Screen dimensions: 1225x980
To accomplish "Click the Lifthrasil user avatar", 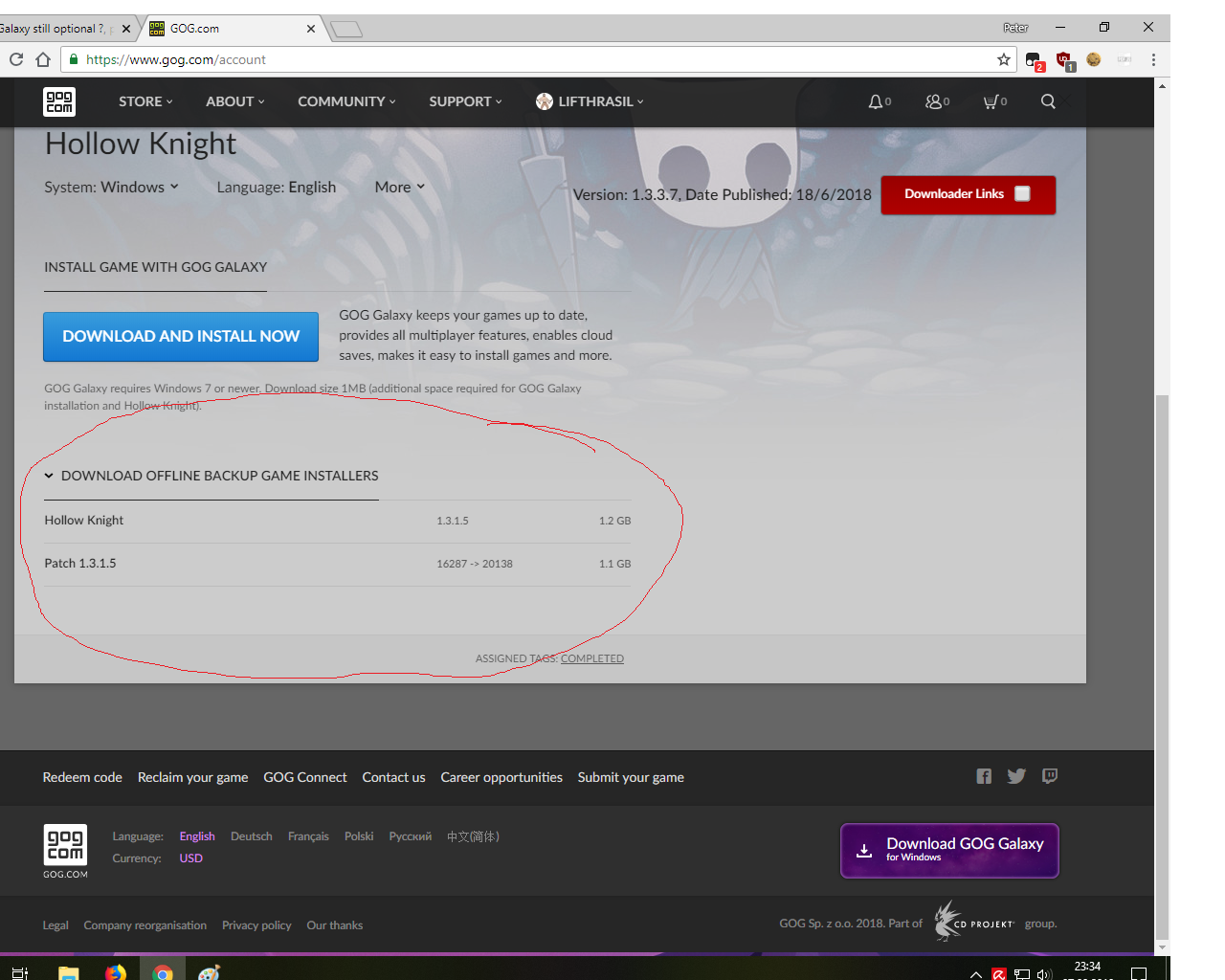I will click(545, 101).
